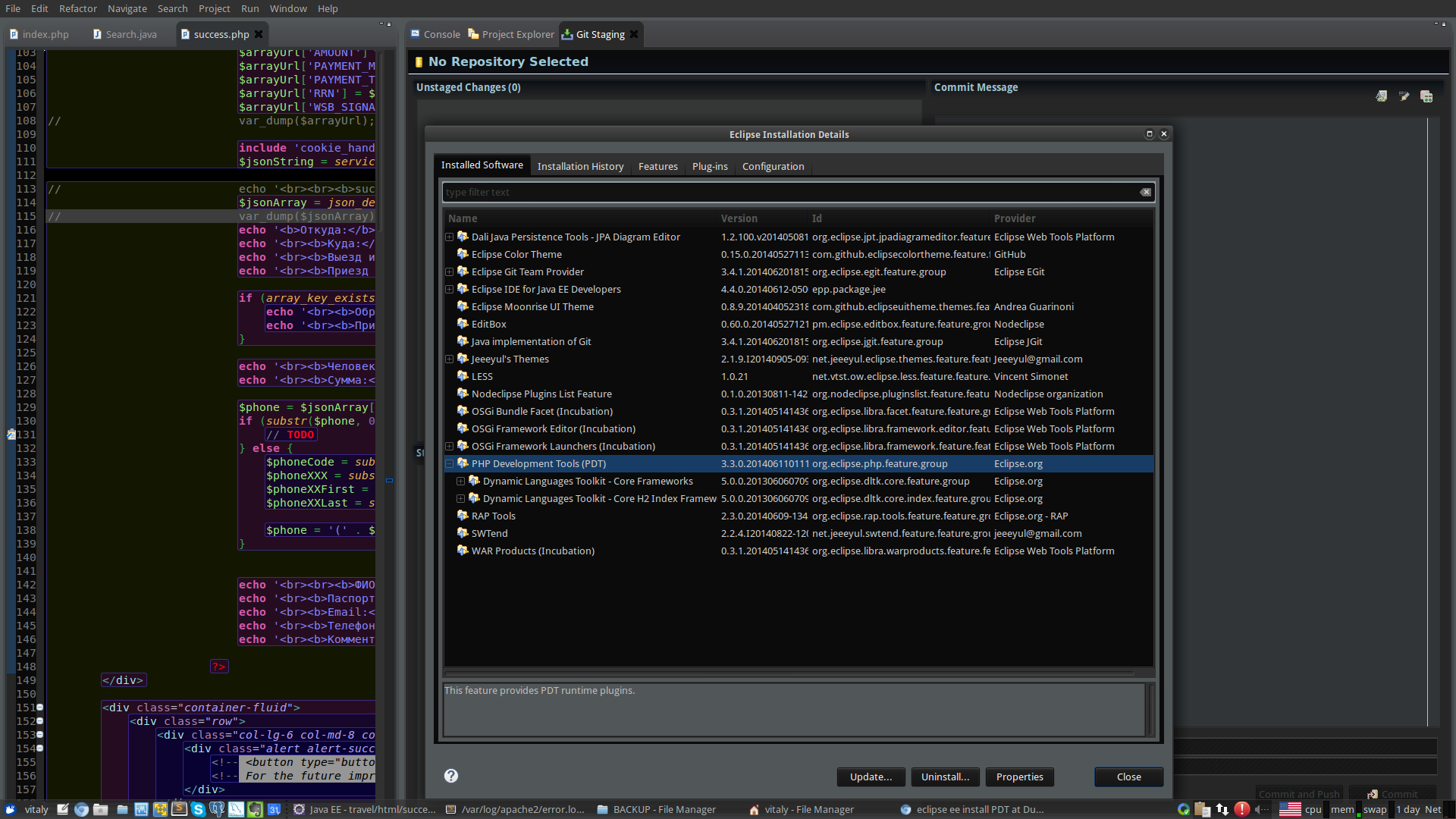Toggle code folding on line 151
The width and height of the screenshot is (1456, 819).
(x=40, y=708)
